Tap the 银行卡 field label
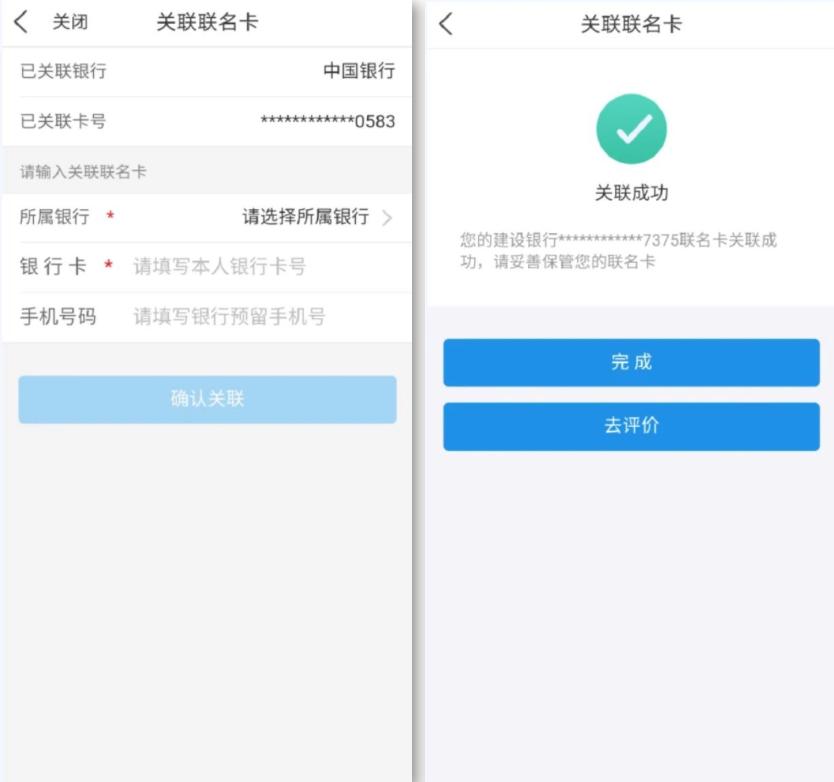 point(53,267)
